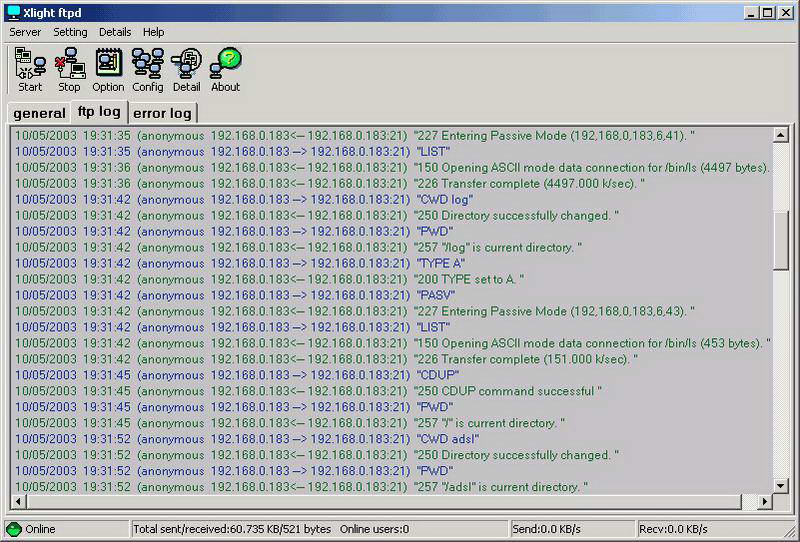Select the 19:31:42 "LIST" log line
The width and height of the screenshot is (800, 542).
point(233,327)
